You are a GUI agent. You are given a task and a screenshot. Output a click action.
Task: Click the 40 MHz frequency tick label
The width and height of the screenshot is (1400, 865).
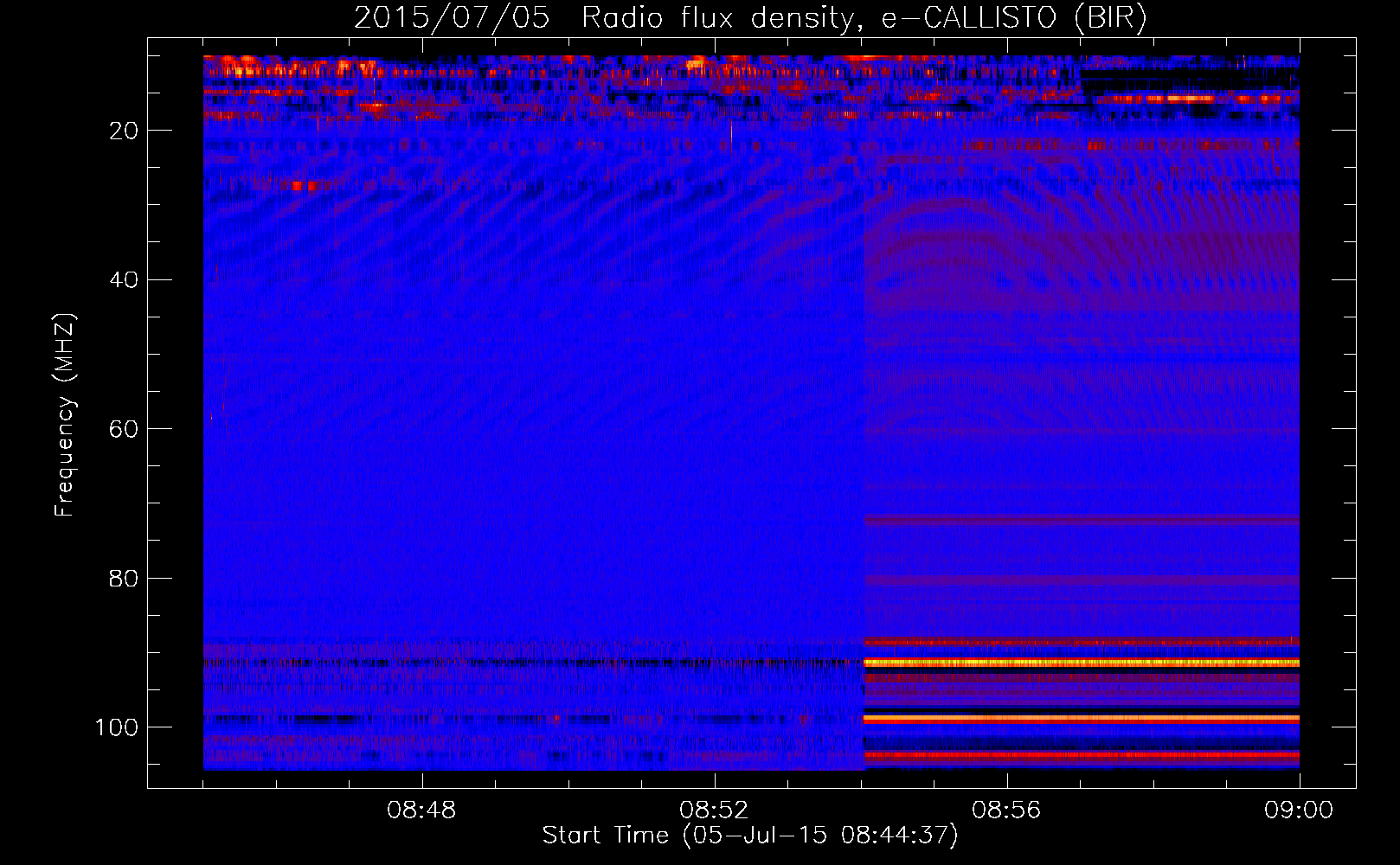coord(124,280)
